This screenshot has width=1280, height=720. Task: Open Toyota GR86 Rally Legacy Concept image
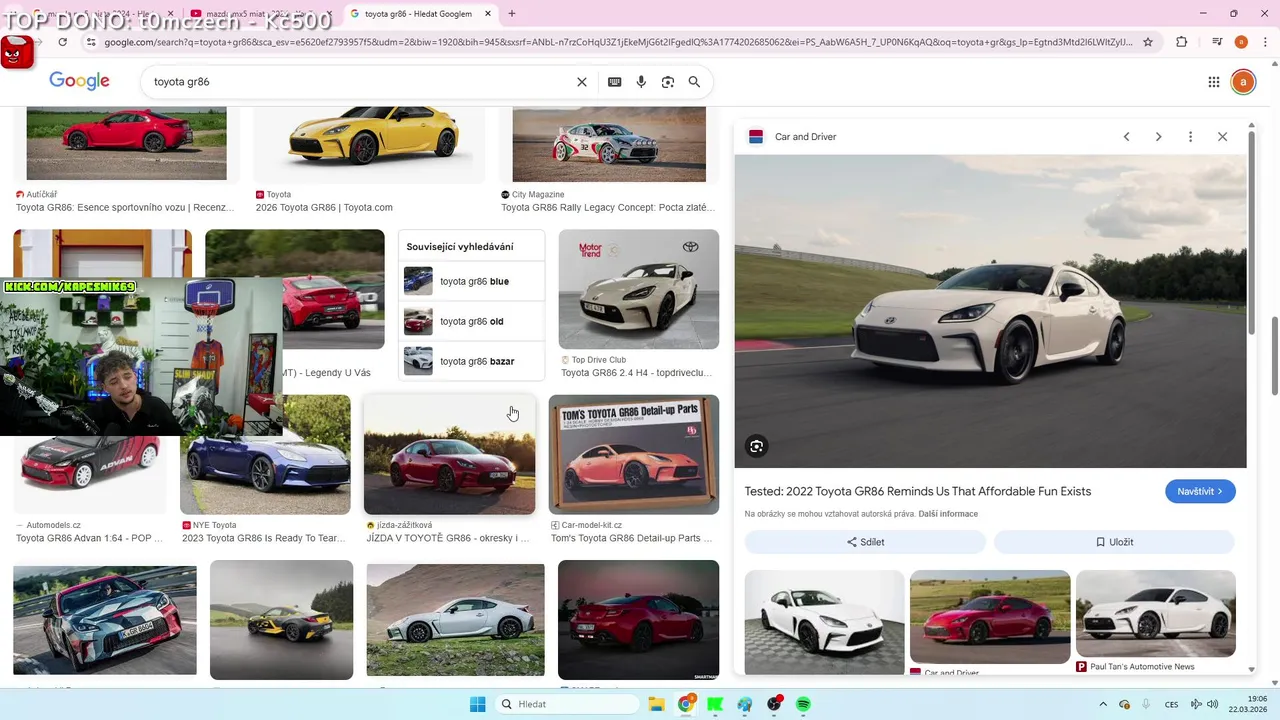(x=609, y=144)
